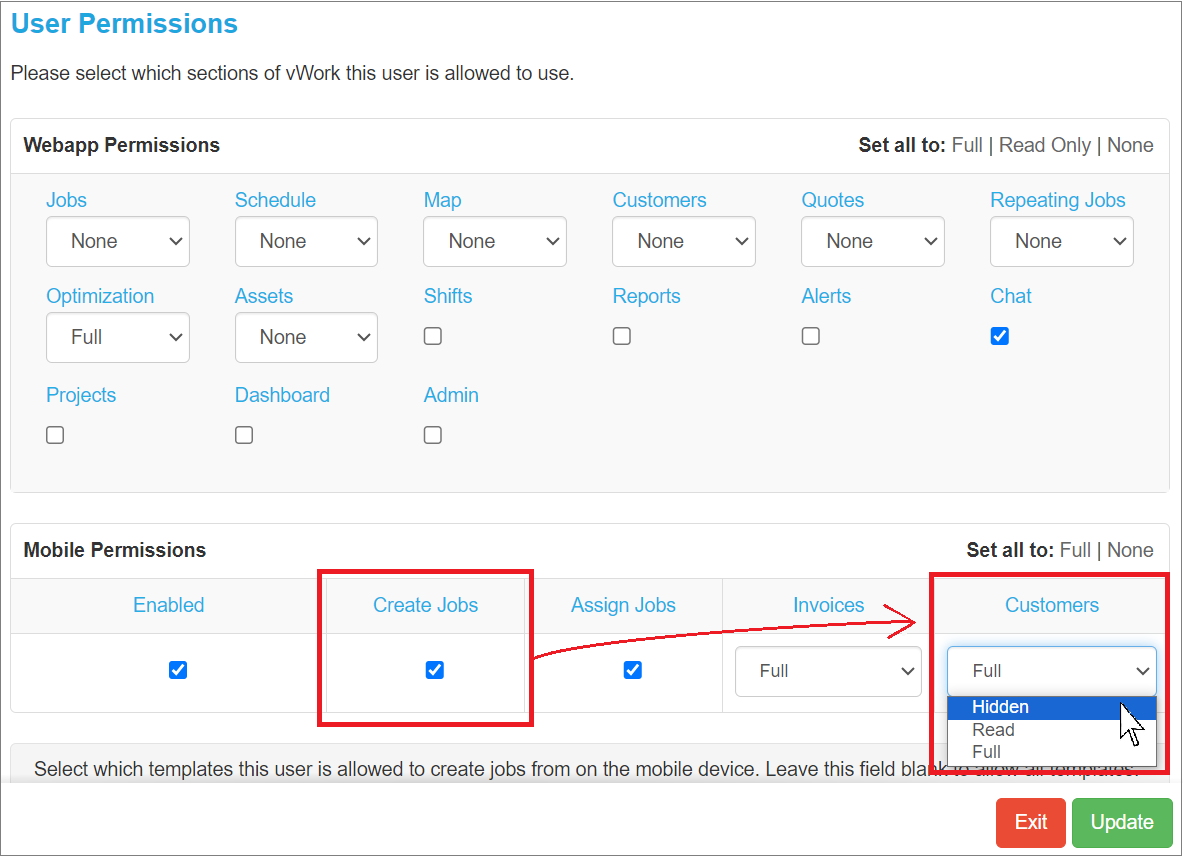Enable the Reports checkbox
The width and height of the screenshot is (1183, 857).
tap(622, 336)
